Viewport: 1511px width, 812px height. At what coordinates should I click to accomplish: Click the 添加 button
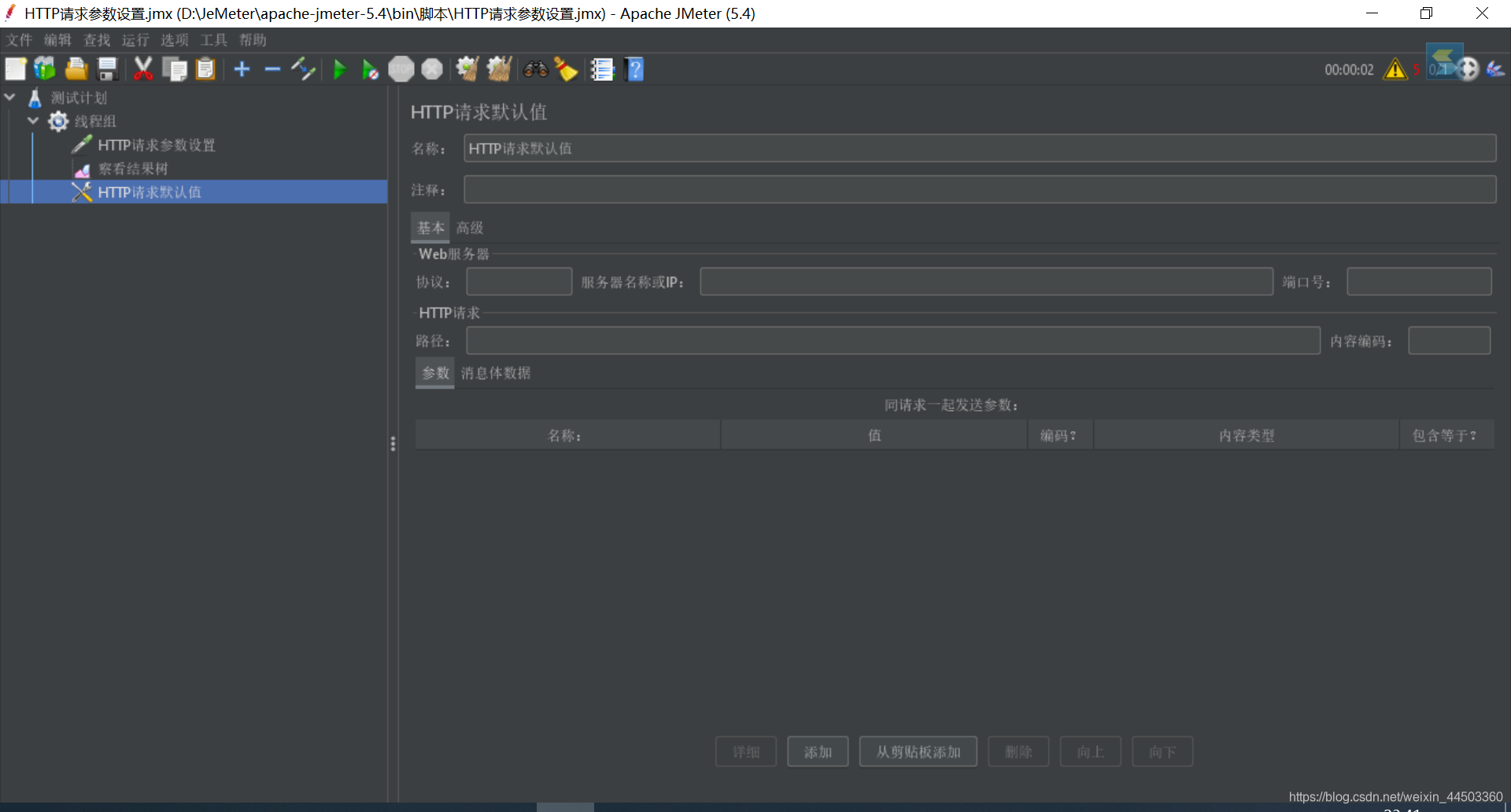coord(818,751)
